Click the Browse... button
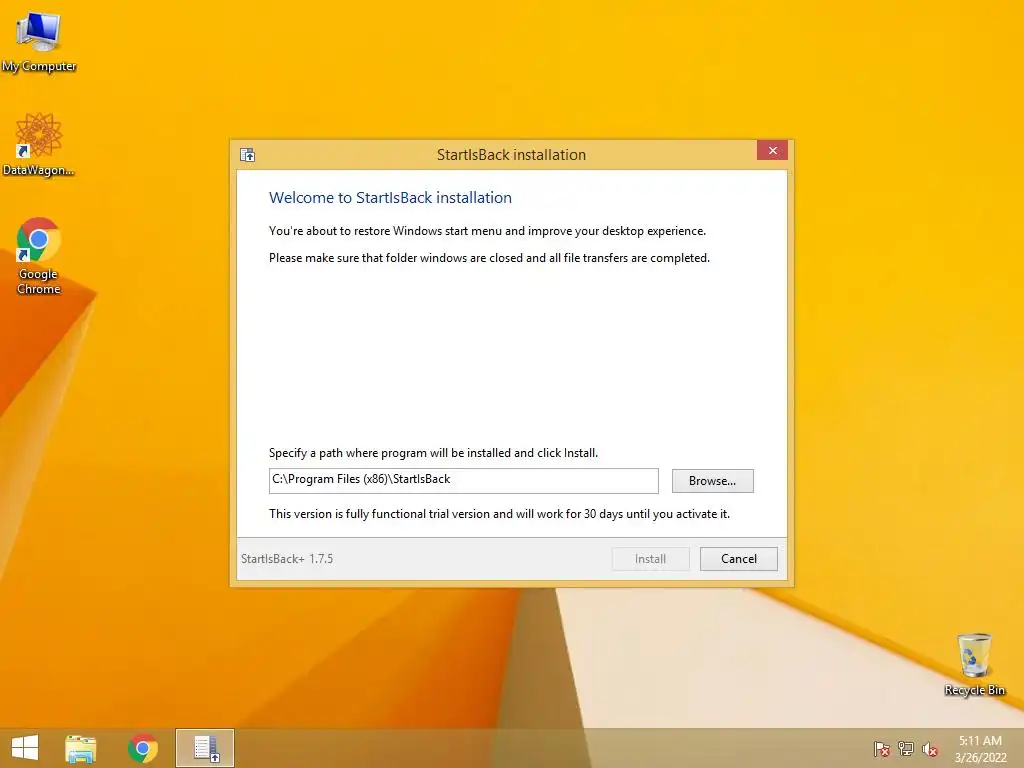This screenshot has width=1024, height=768. 712,481
